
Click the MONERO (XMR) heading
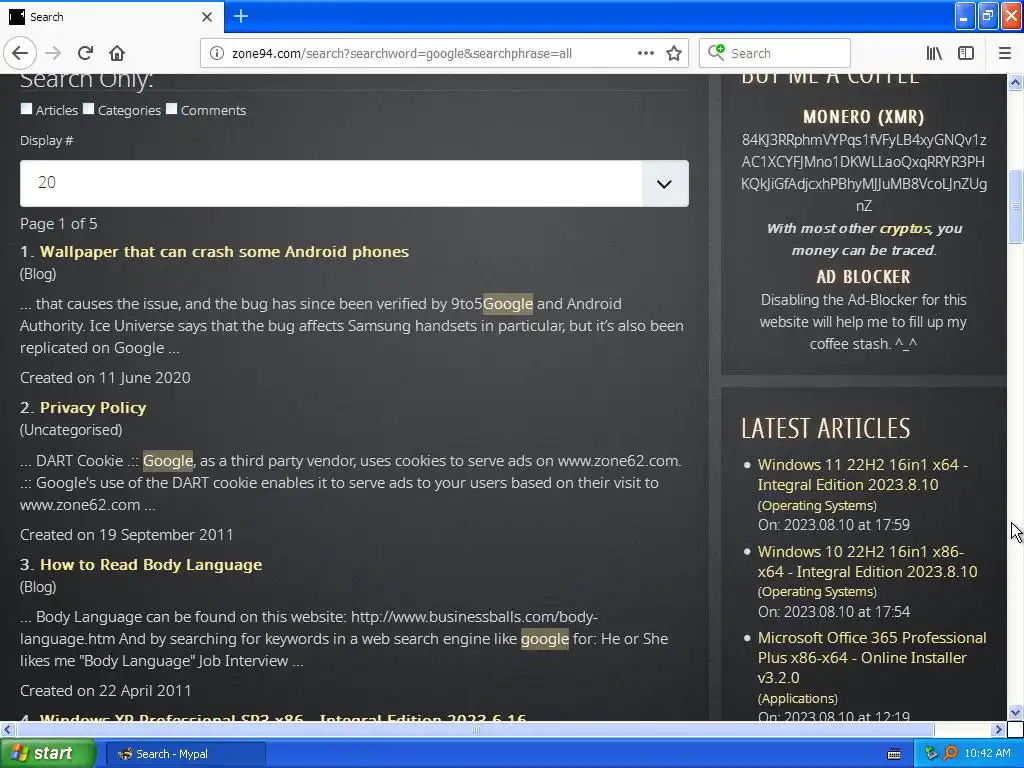pos(863,117)
